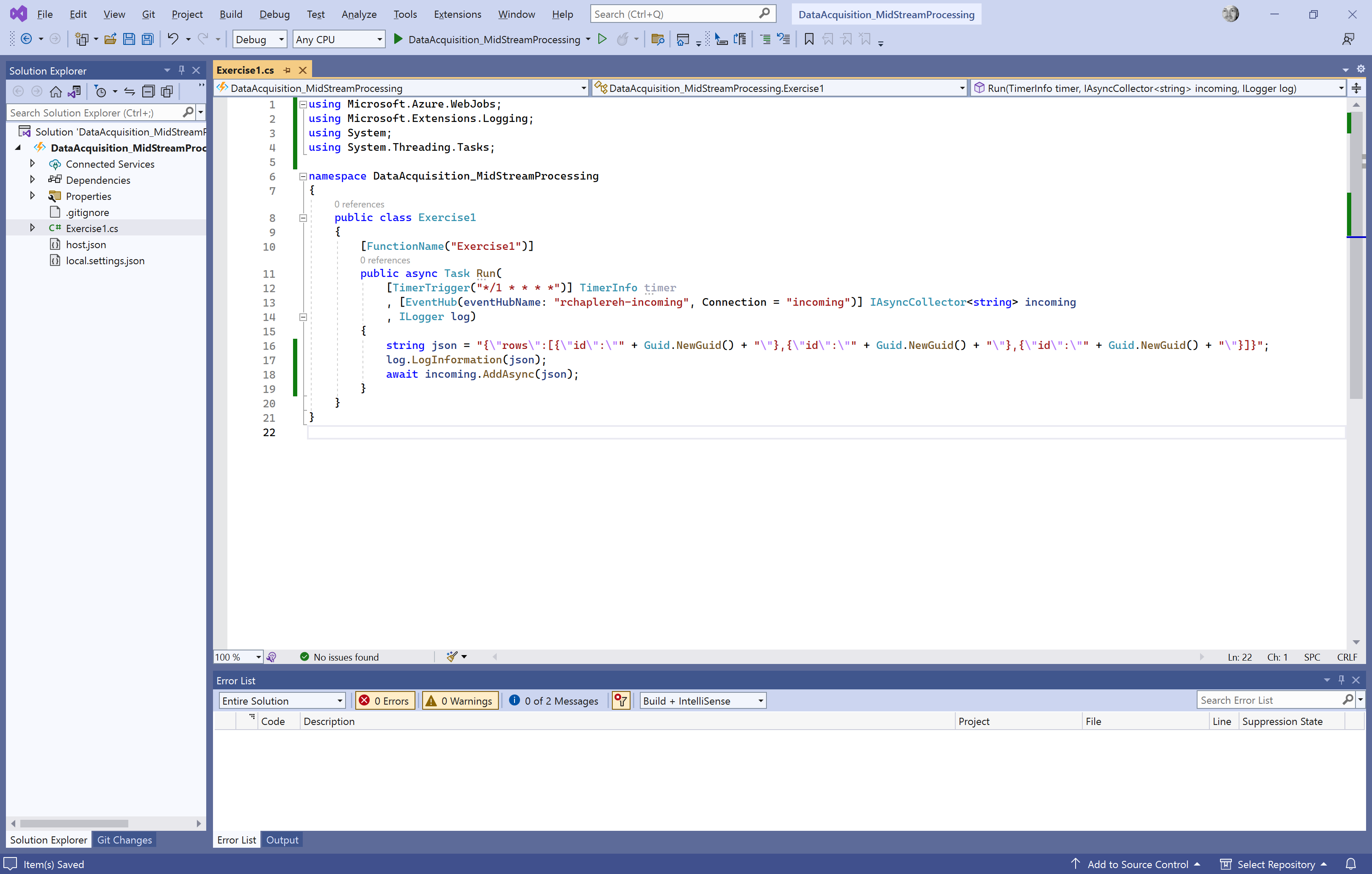
Task: Click the code cleanup broom icon
Action: tap(452, 656)
